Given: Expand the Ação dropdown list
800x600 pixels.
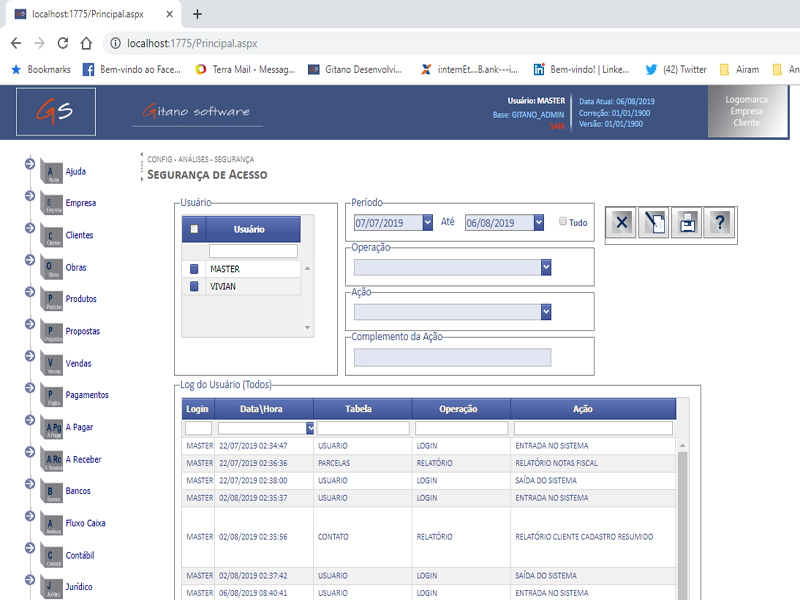Looking at the screenshot, I should coord(546,312).
